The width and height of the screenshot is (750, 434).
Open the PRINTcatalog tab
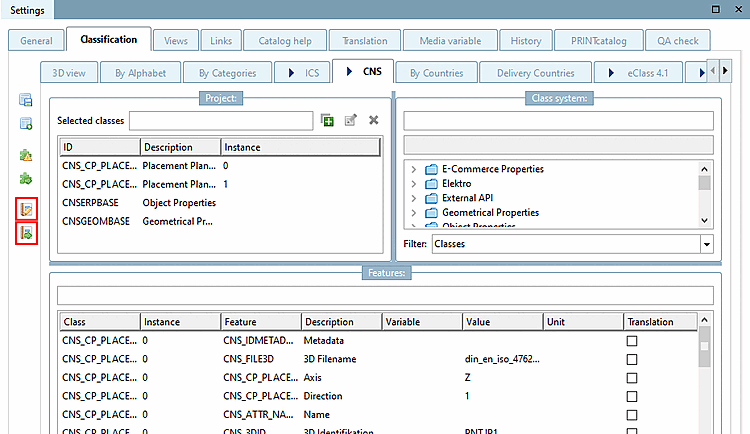tap(599, 41)
